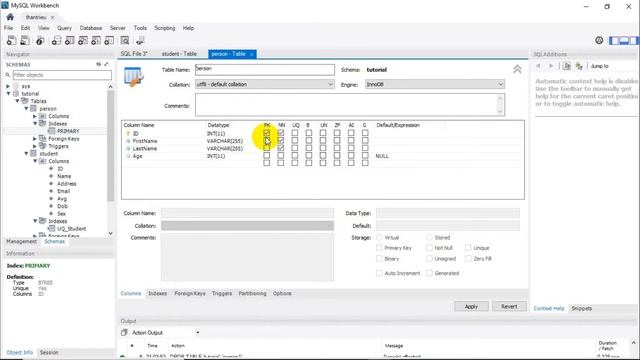Screen dimensions: 640x360
Task: Toggle the left sidebar panel icon
Action: [614, 40]
